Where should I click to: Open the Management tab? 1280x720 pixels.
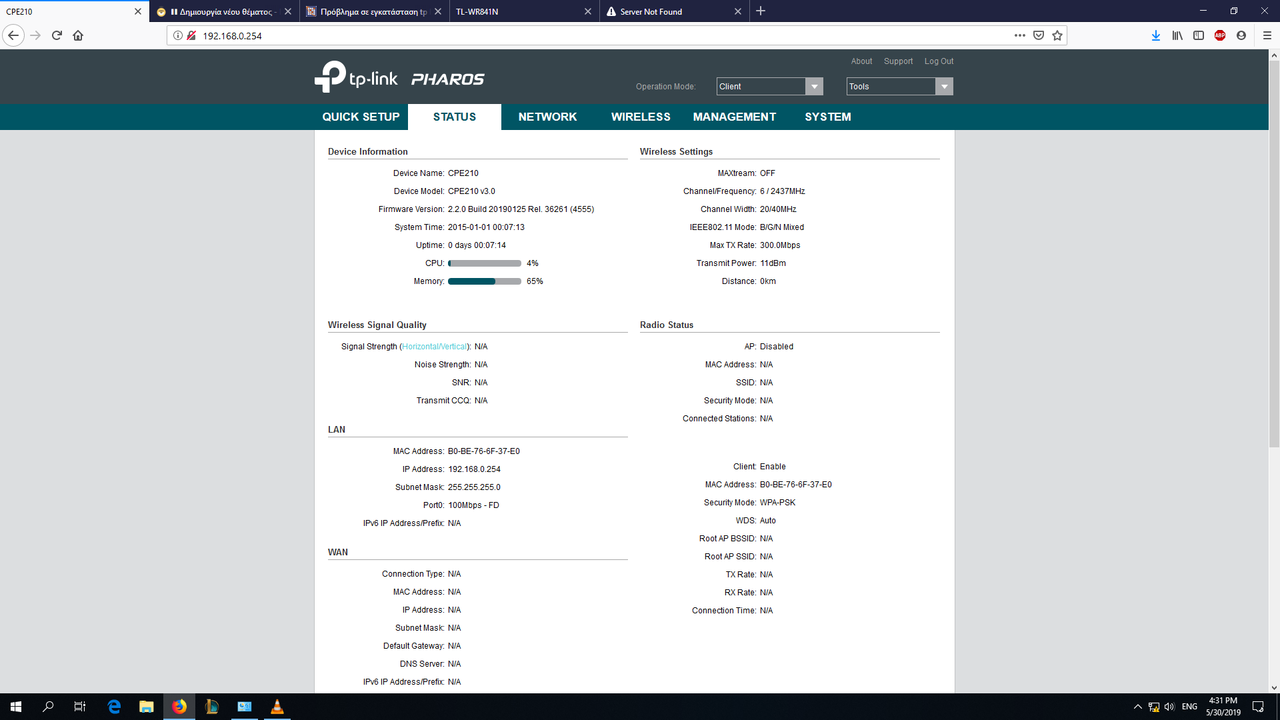pos(734,117)
